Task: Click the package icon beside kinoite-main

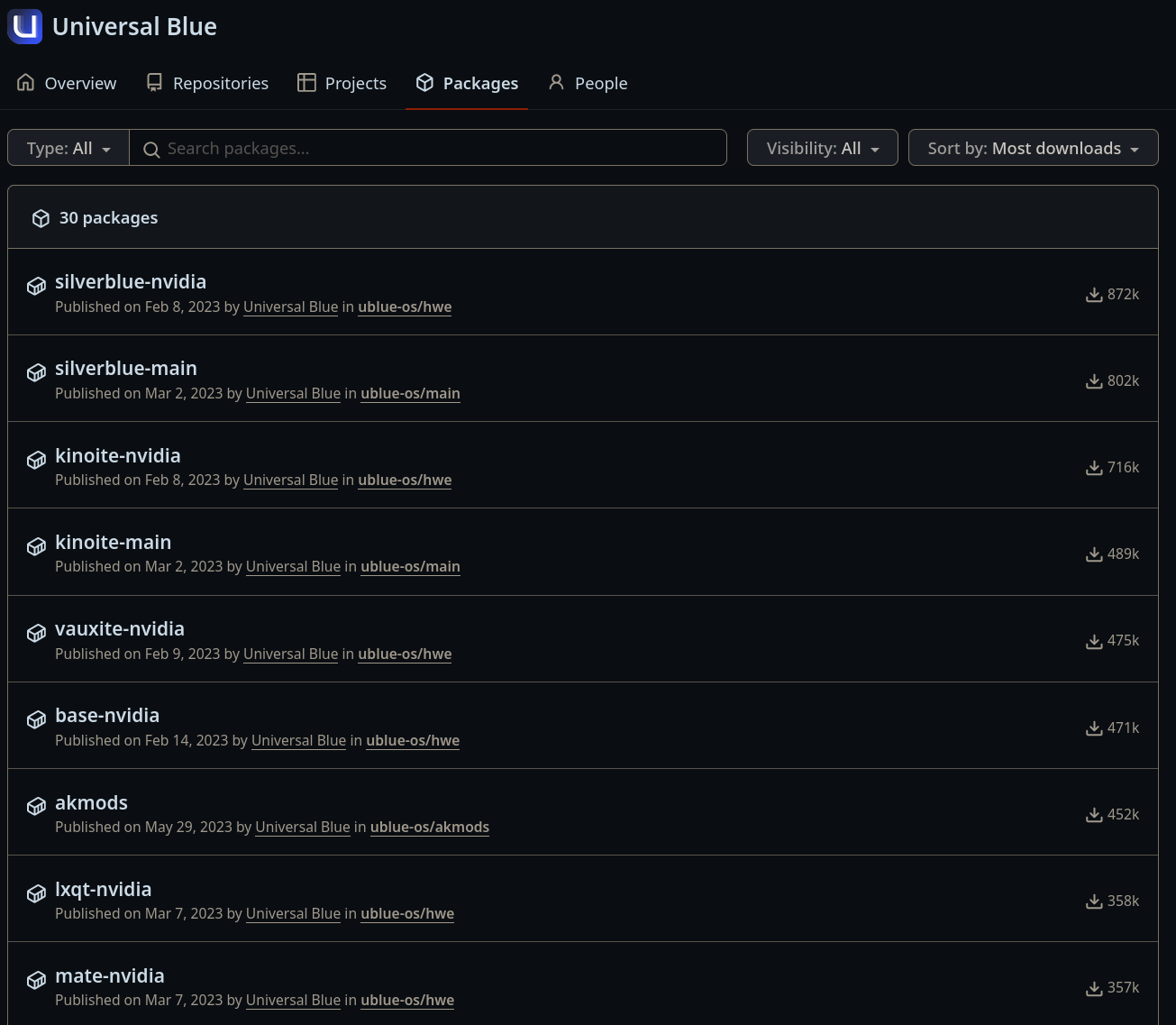Action: (x=36, y=547)
